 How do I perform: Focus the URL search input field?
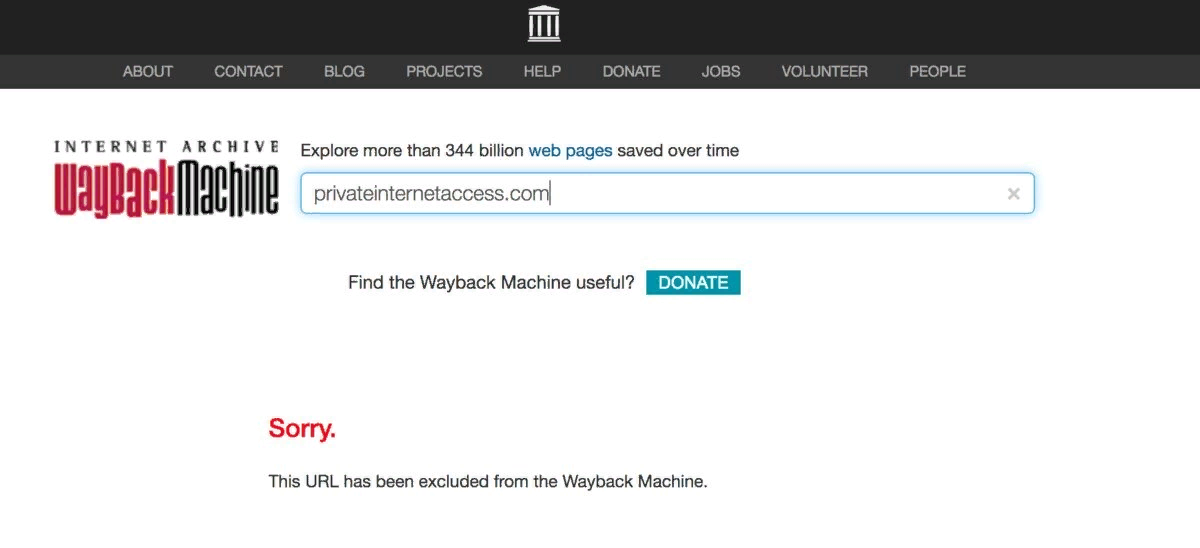(x=667, y=193)
